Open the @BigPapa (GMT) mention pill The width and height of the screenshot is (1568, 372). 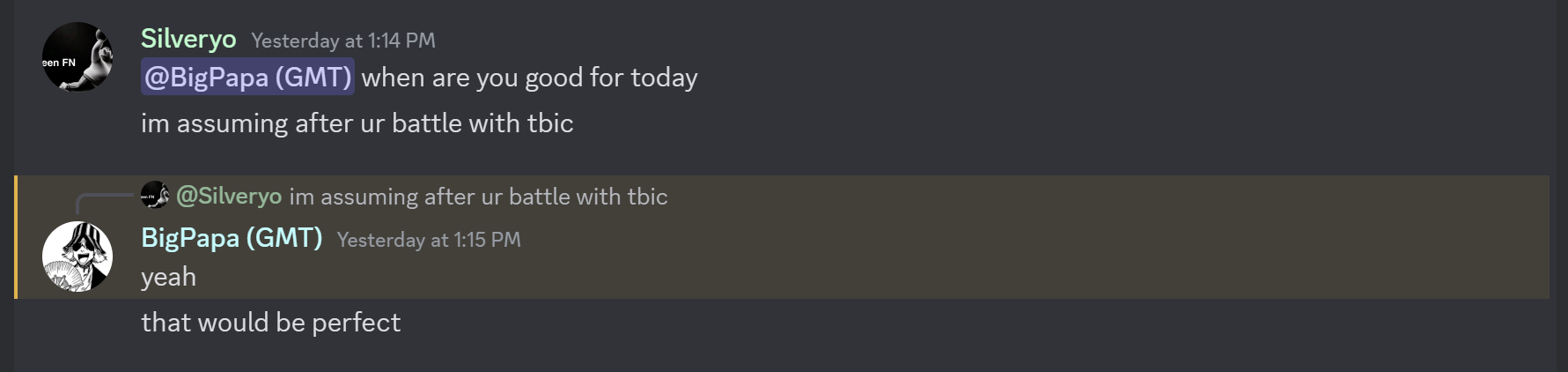click(x=247, y=78)
